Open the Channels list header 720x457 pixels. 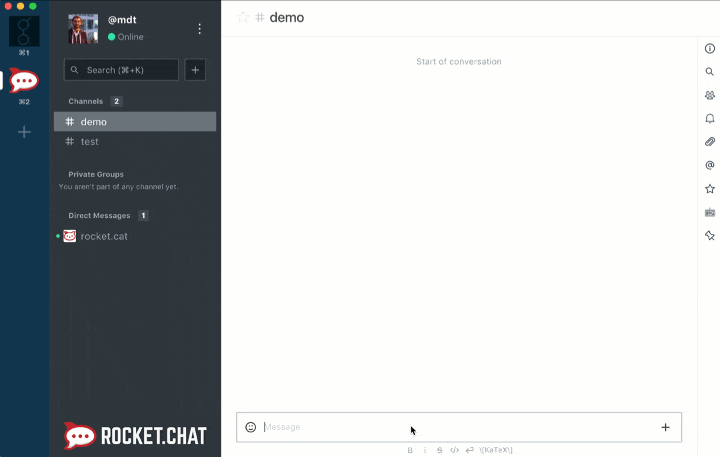[85, 101]
